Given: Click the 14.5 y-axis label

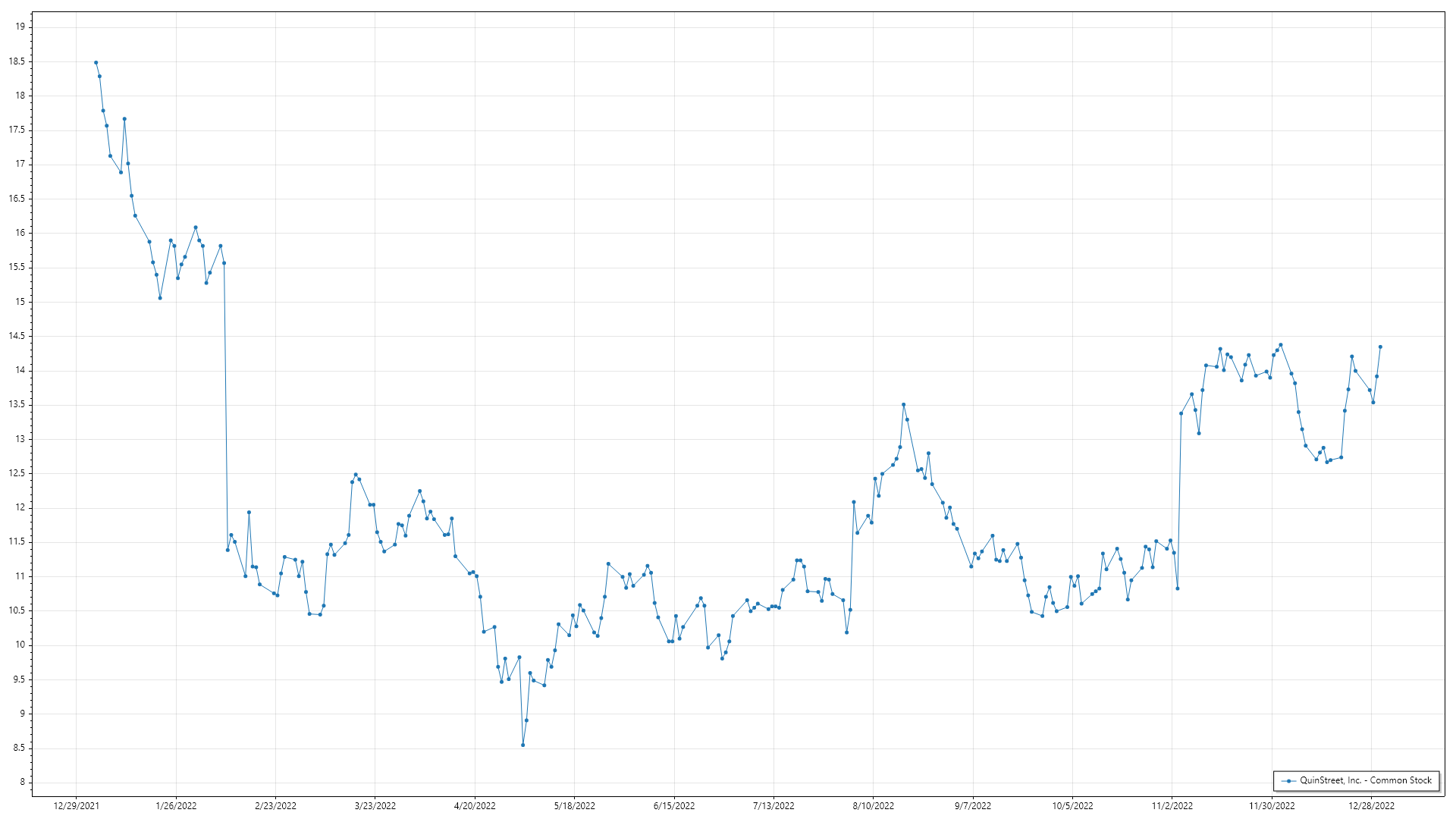Looking at the screenshot, I should coord(17,336).
